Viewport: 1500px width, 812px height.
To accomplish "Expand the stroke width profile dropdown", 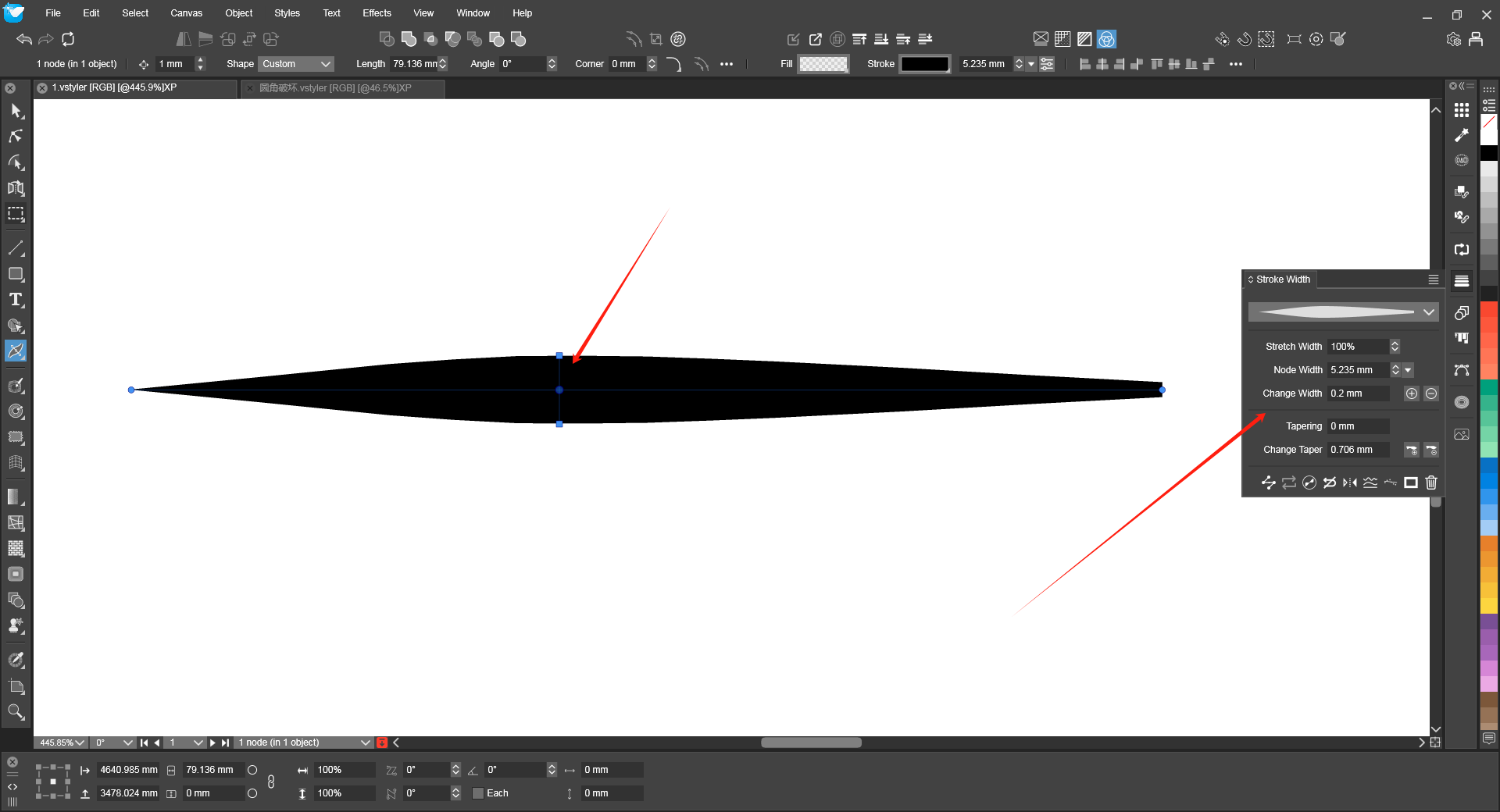I will (1428, 312).
